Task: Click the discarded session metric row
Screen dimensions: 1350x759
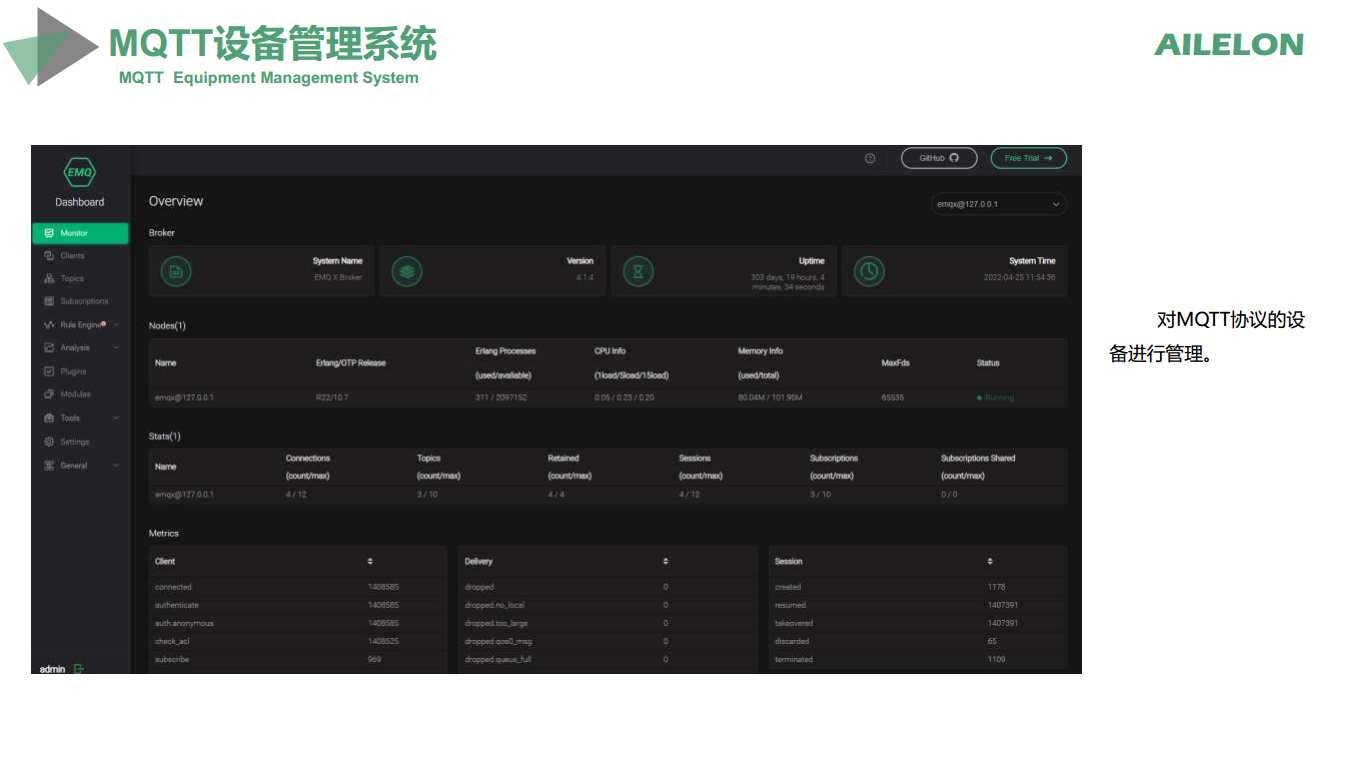Action: coord(917,641)
